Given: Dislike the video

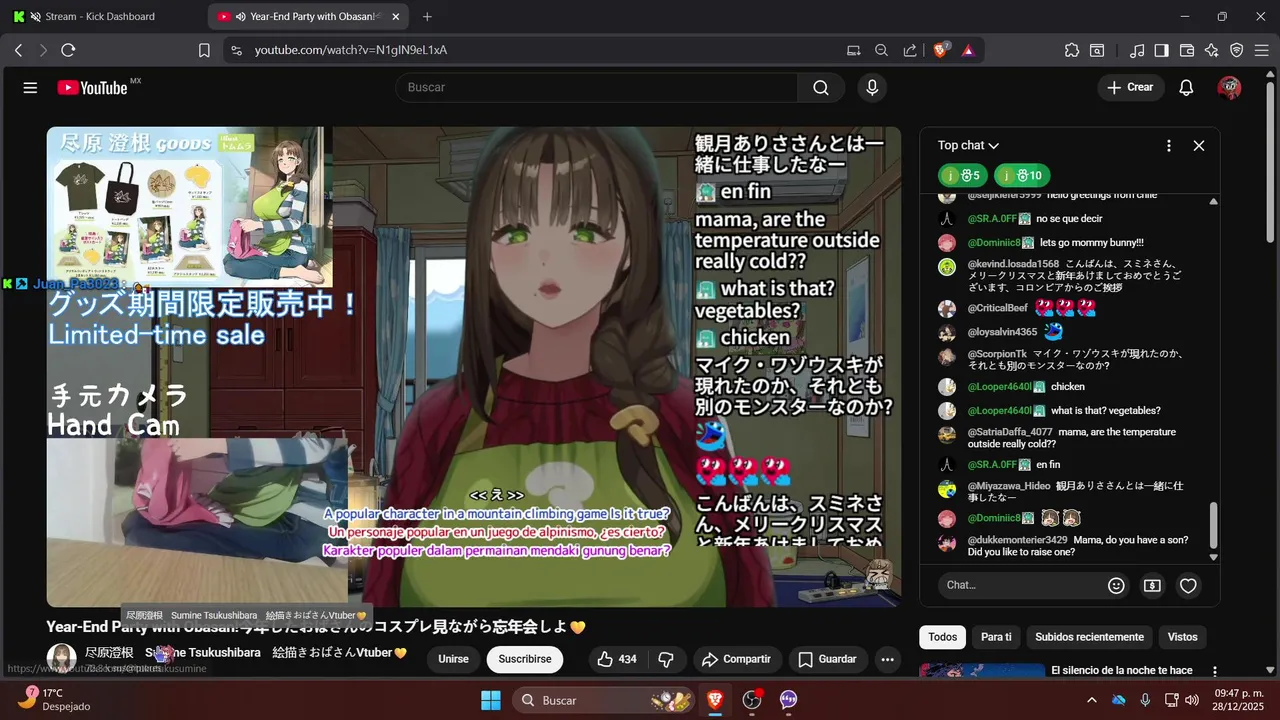Looking at the screenshot, I should [x=665, y=659].
